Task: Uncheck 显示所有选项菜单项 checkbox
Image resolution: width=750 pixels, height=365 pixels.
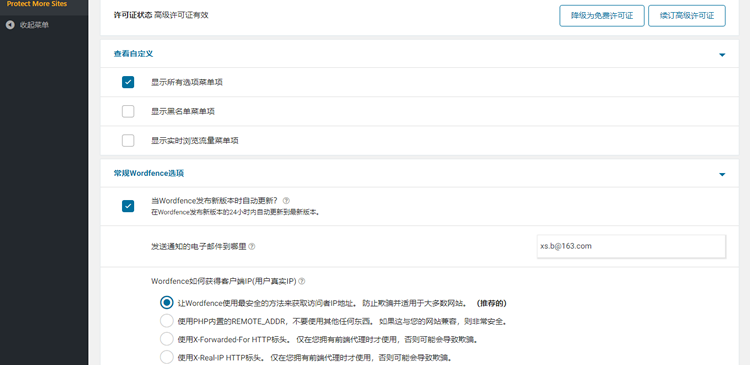Action: tap(128, 82)
